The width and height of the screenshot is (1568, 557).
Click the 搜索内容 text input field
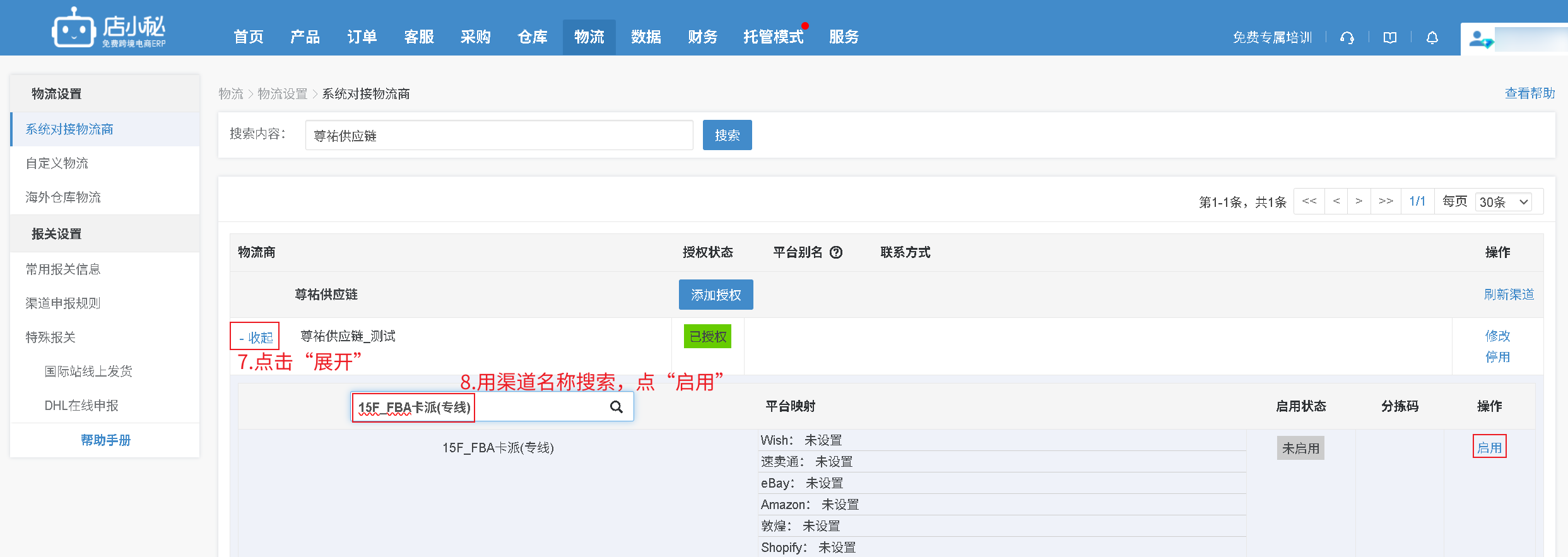coord(498,136)
